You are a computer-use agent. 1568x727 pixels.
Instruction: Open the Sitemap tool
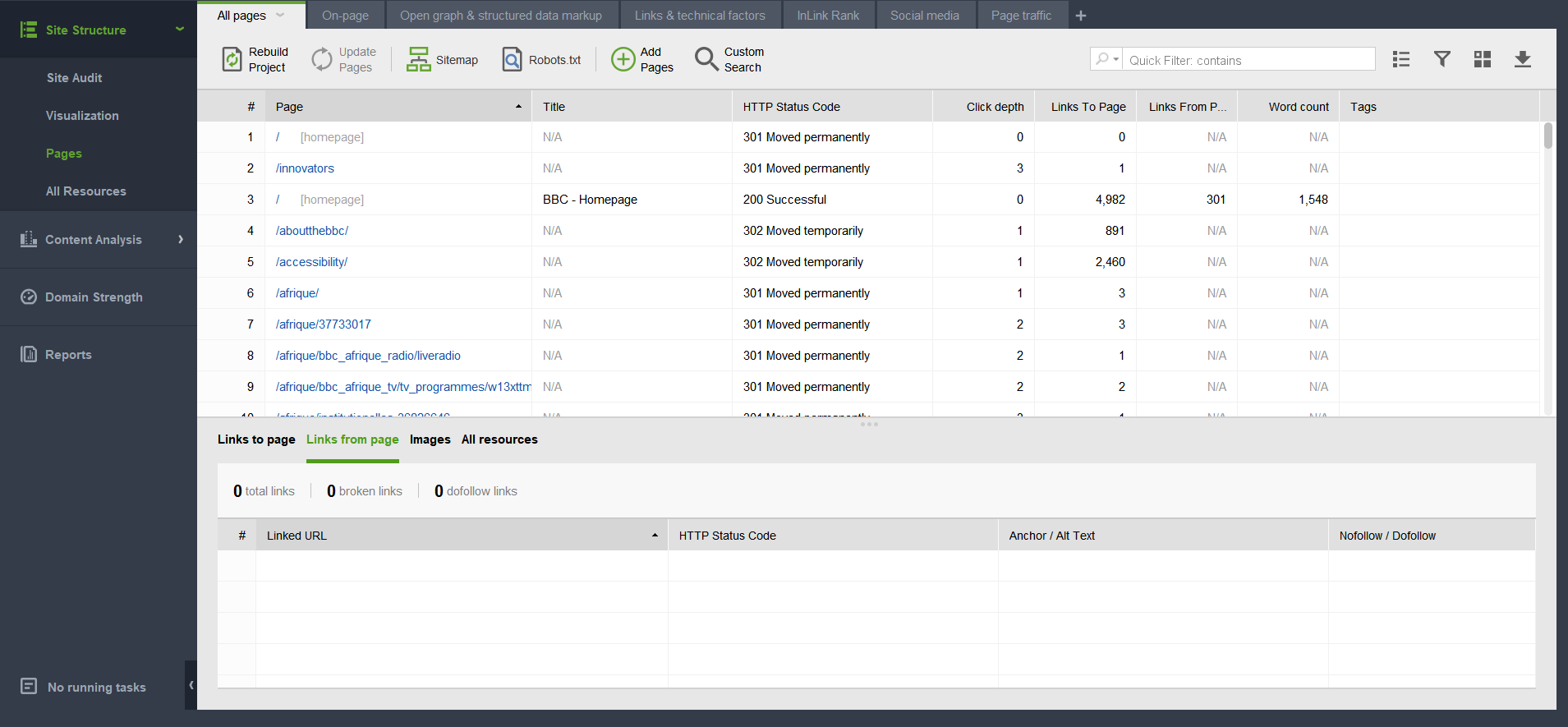pyautogui.click(x=419, y=59)
